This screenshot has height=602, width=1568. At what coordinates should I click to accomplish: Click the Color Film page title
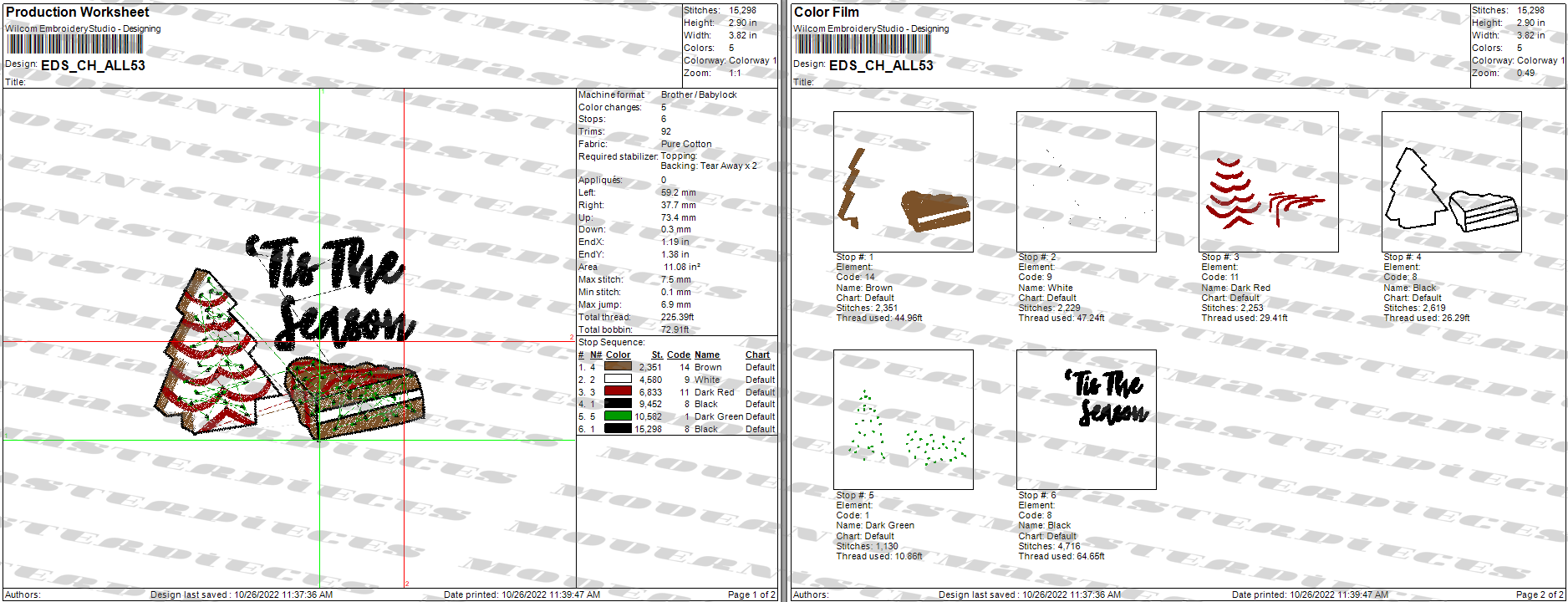pyautogui.click(x=826, y=12)
